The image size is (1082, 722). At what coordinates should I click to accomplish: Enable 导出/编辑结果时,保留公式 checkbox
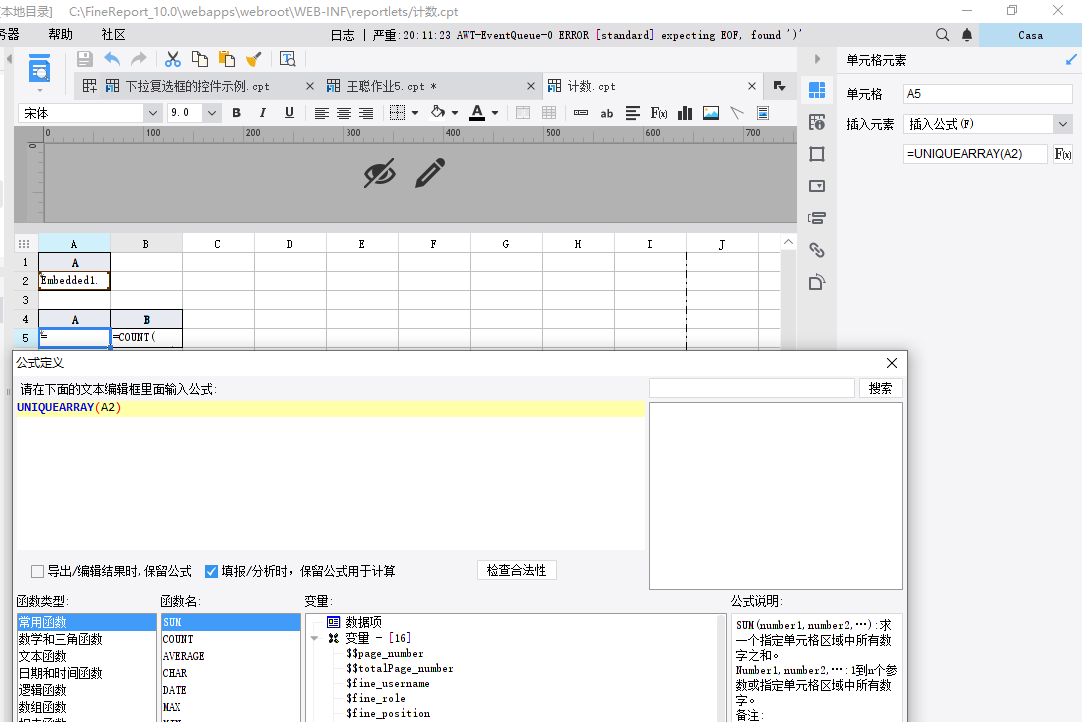coord(38,572)
